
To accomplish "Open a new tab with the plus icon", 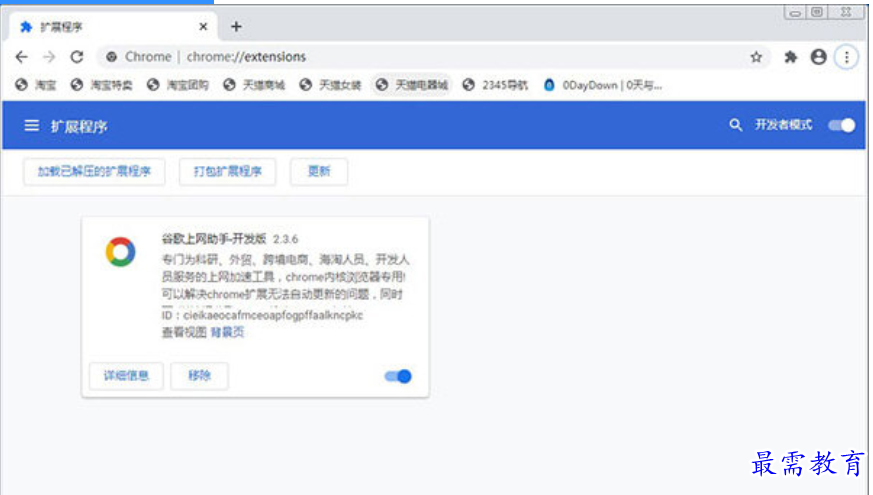I will (x=236, y=26).
